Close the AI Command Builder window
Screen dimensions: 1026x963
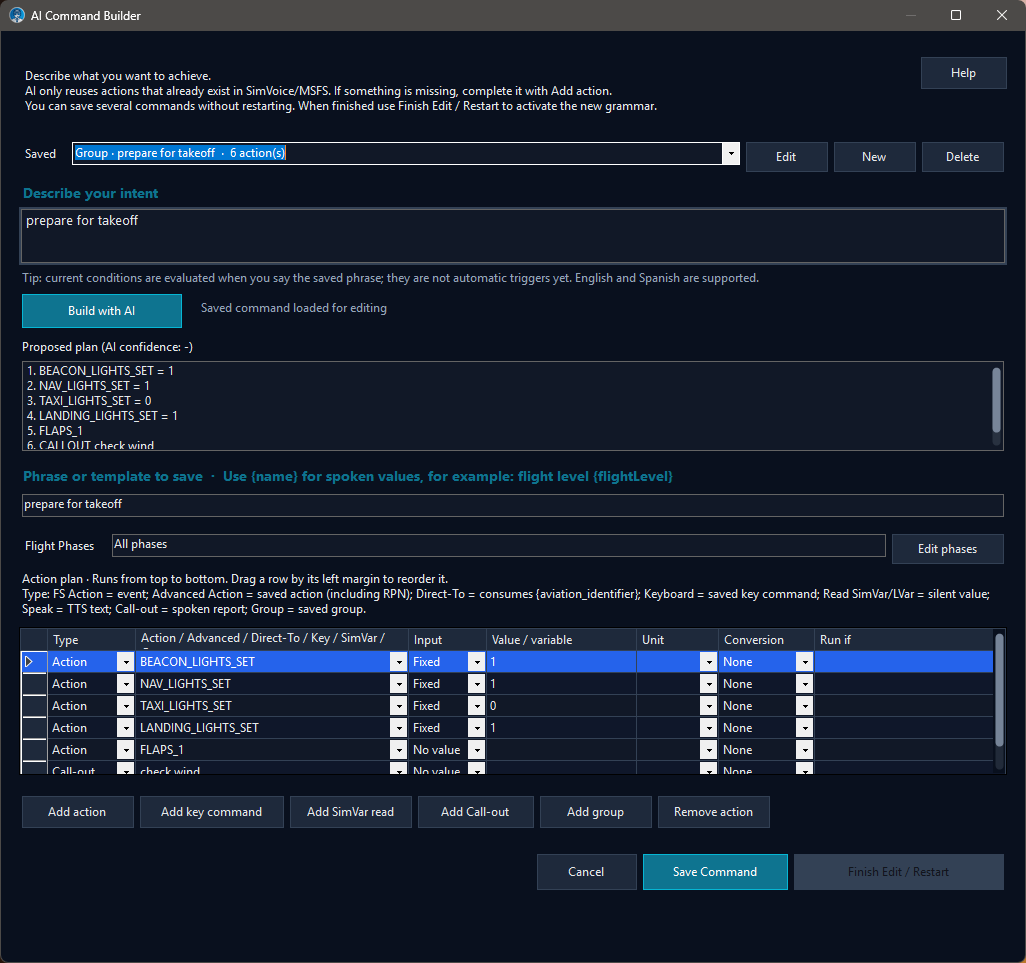click(1002, 15)
